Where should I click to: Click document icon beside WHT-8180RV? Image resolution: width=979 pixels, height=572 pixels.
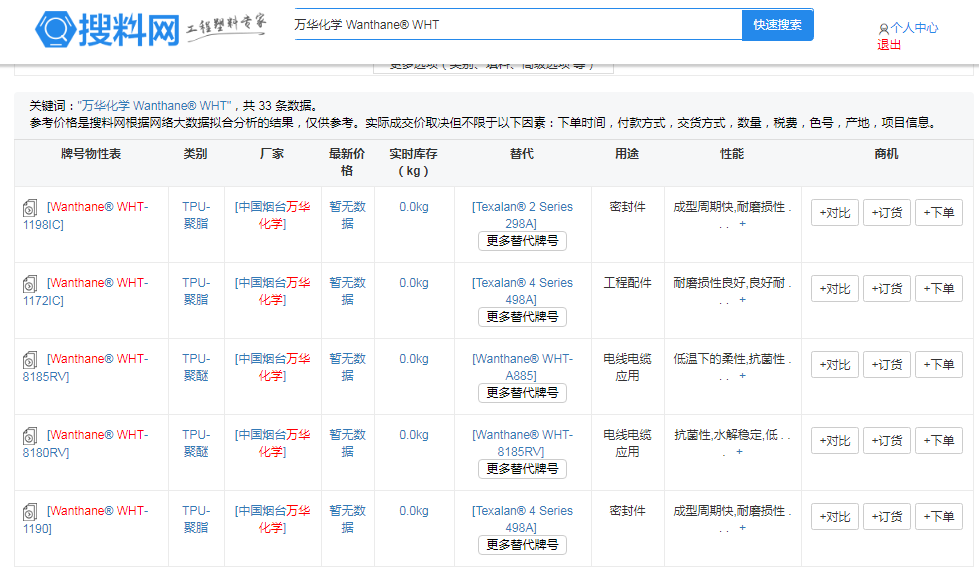31,436
